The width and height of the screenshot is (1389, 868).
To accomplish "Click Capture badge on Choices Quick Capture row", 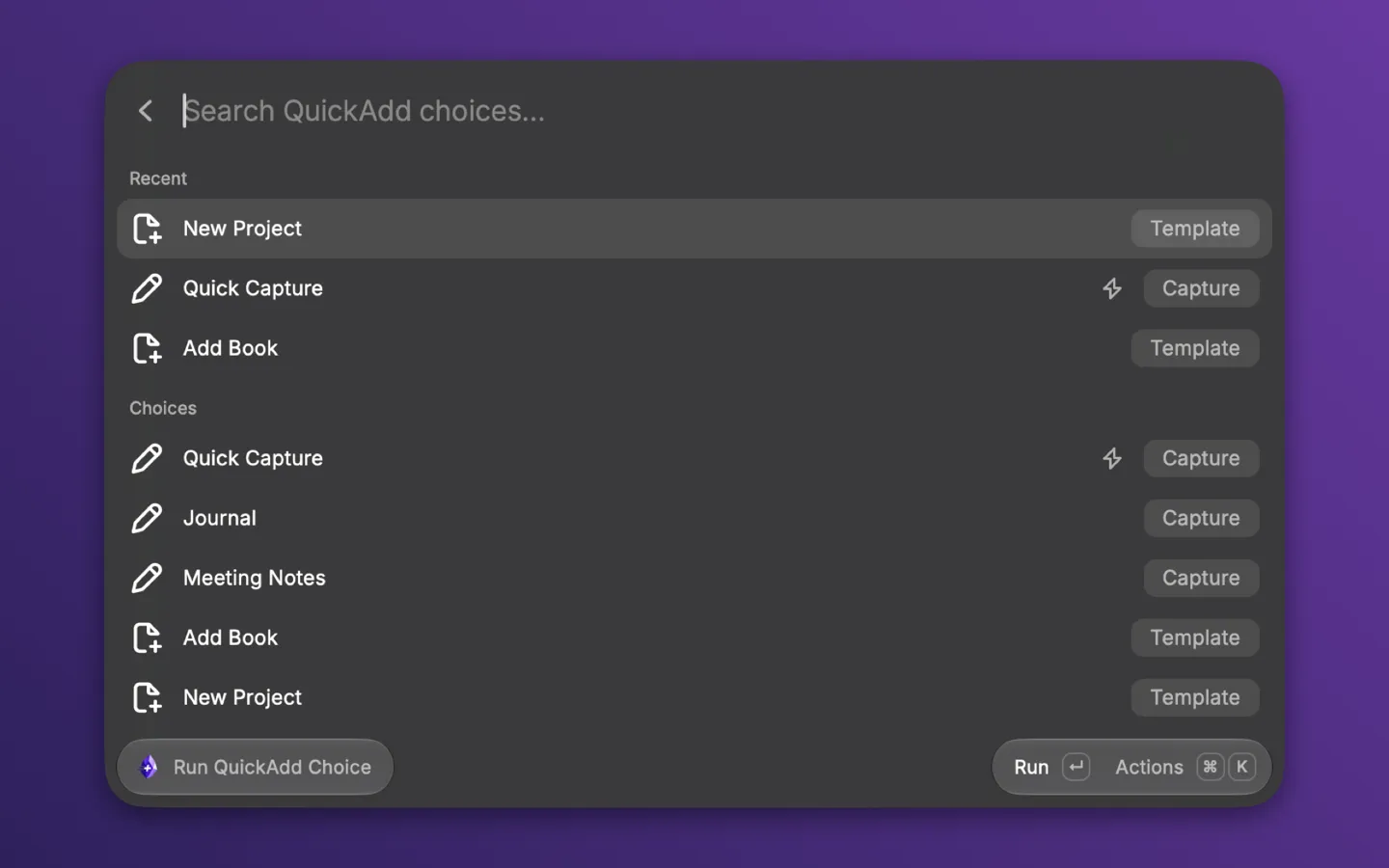I will point(1201,458).
